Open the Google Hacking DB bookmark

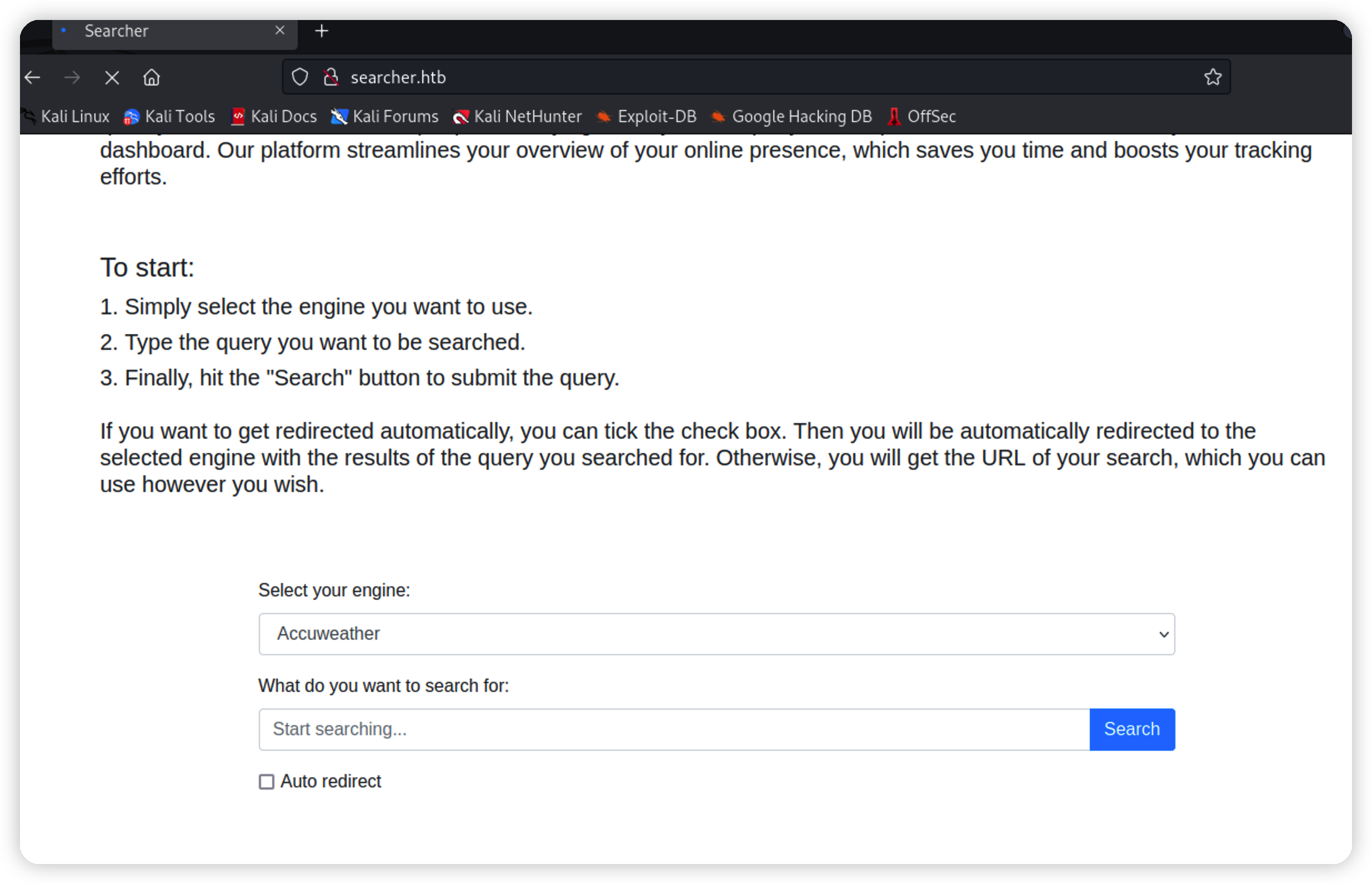tap(792, 117)
